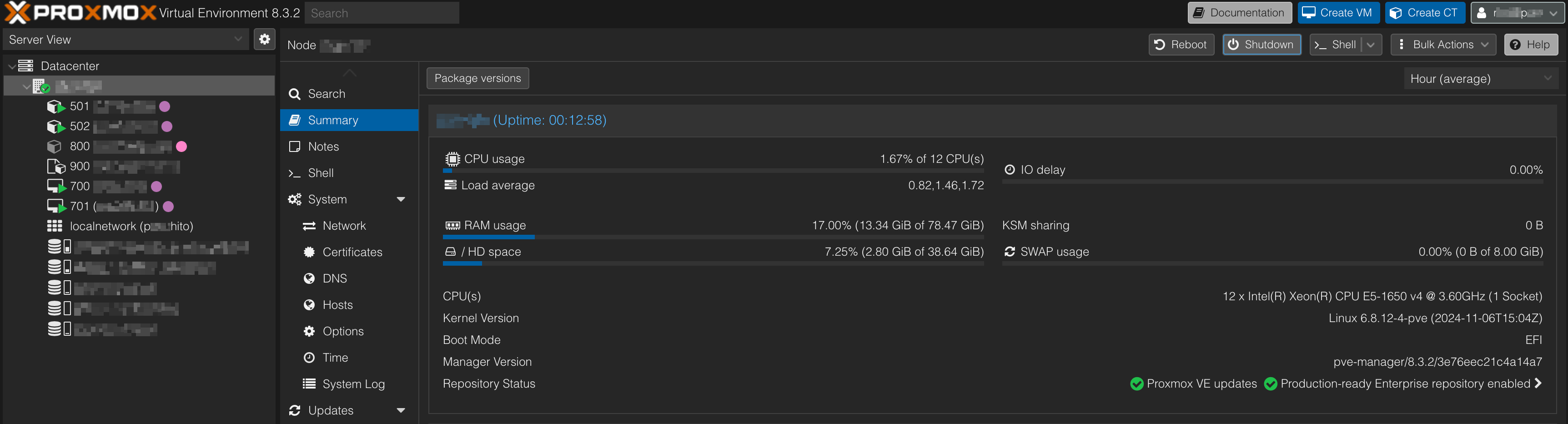
Task: Click the pink tag dot on 800
Action: click(181, 147)
